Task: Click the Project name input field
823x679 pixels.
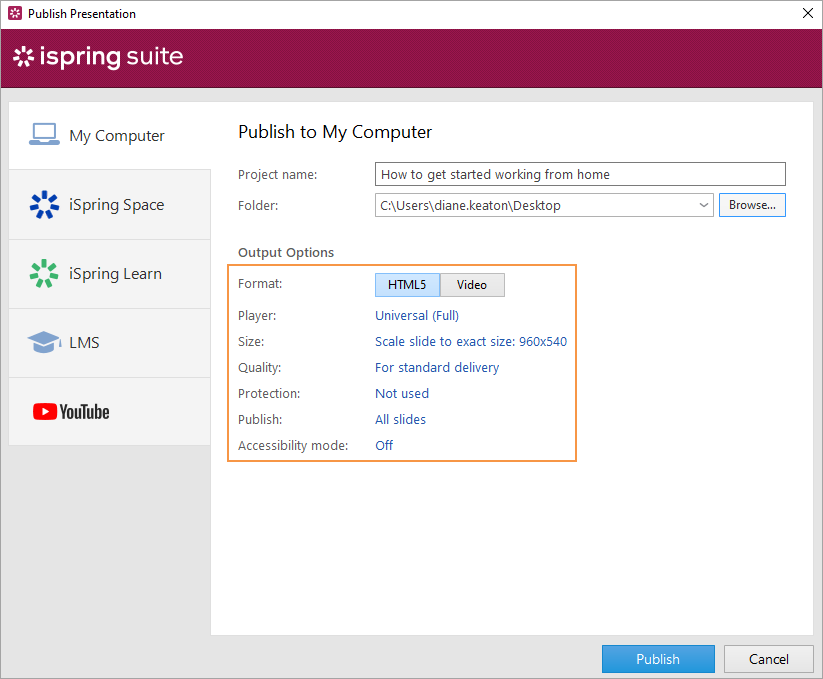Action: [x=580, y=174]
